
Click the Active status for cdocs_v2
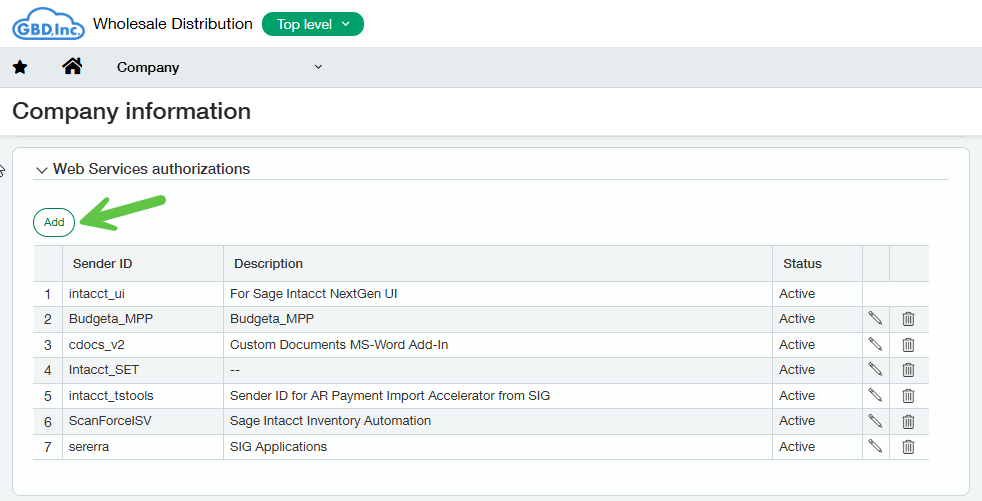(797, 344)
